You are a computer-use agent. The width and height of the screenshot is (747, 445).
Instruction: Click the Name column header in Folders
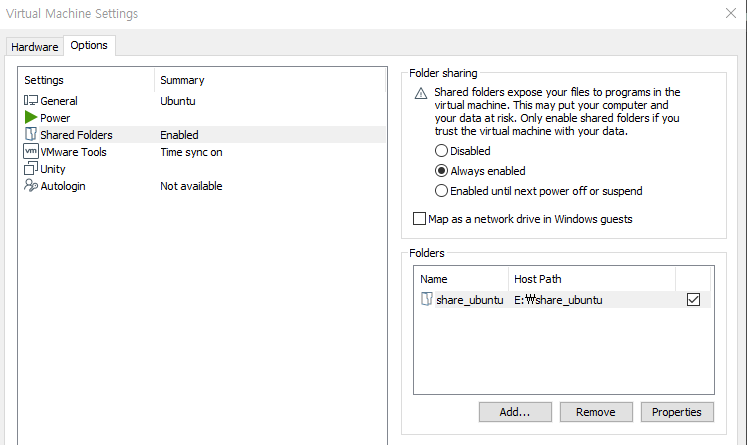(461, 279)
